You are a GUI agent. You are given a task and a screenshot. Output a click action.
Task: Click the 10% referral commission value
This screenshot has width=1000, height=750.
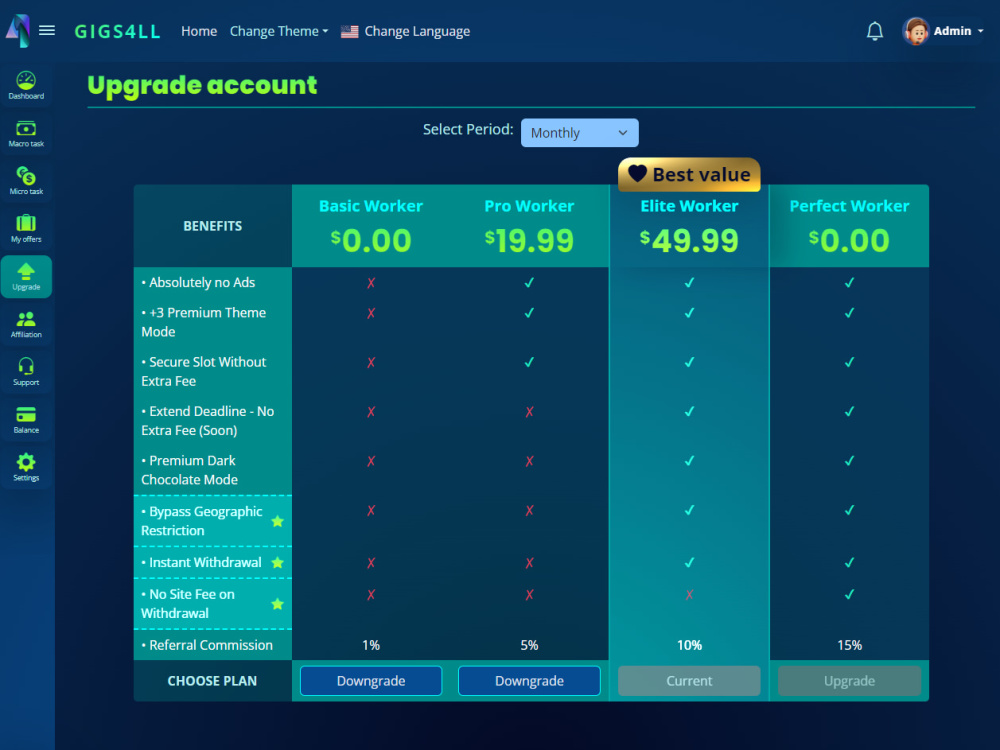point(689,645)
